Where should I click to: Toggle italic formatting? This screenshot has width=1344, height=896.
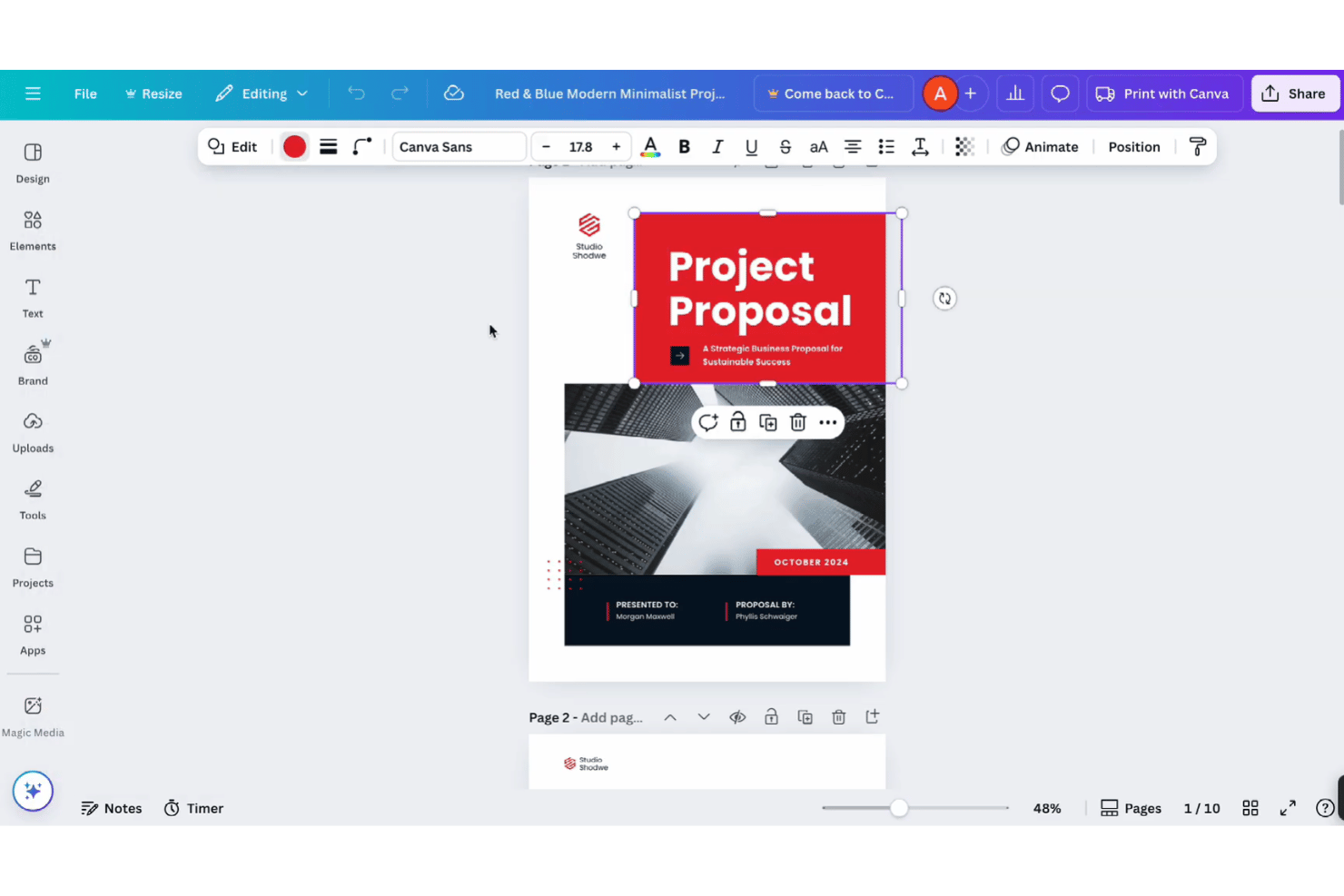click(x=717, y=146)
